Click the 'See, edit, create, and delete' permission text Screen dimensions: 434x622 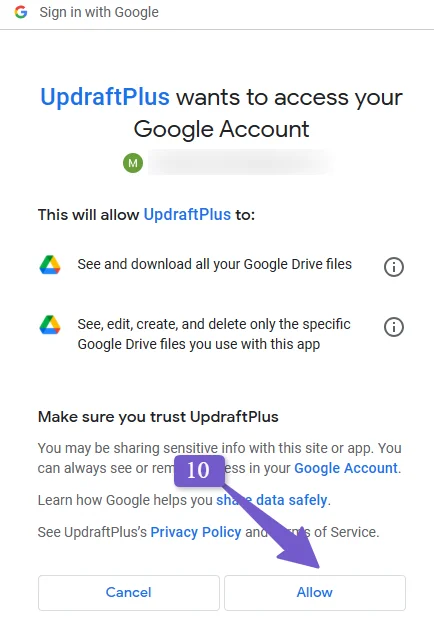[x=214, y=334]
